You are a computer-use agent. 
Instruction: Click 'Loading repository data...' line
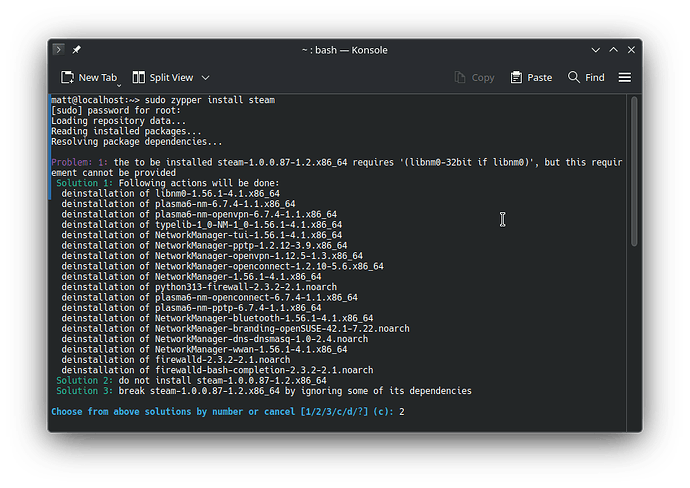click(119, 121)
